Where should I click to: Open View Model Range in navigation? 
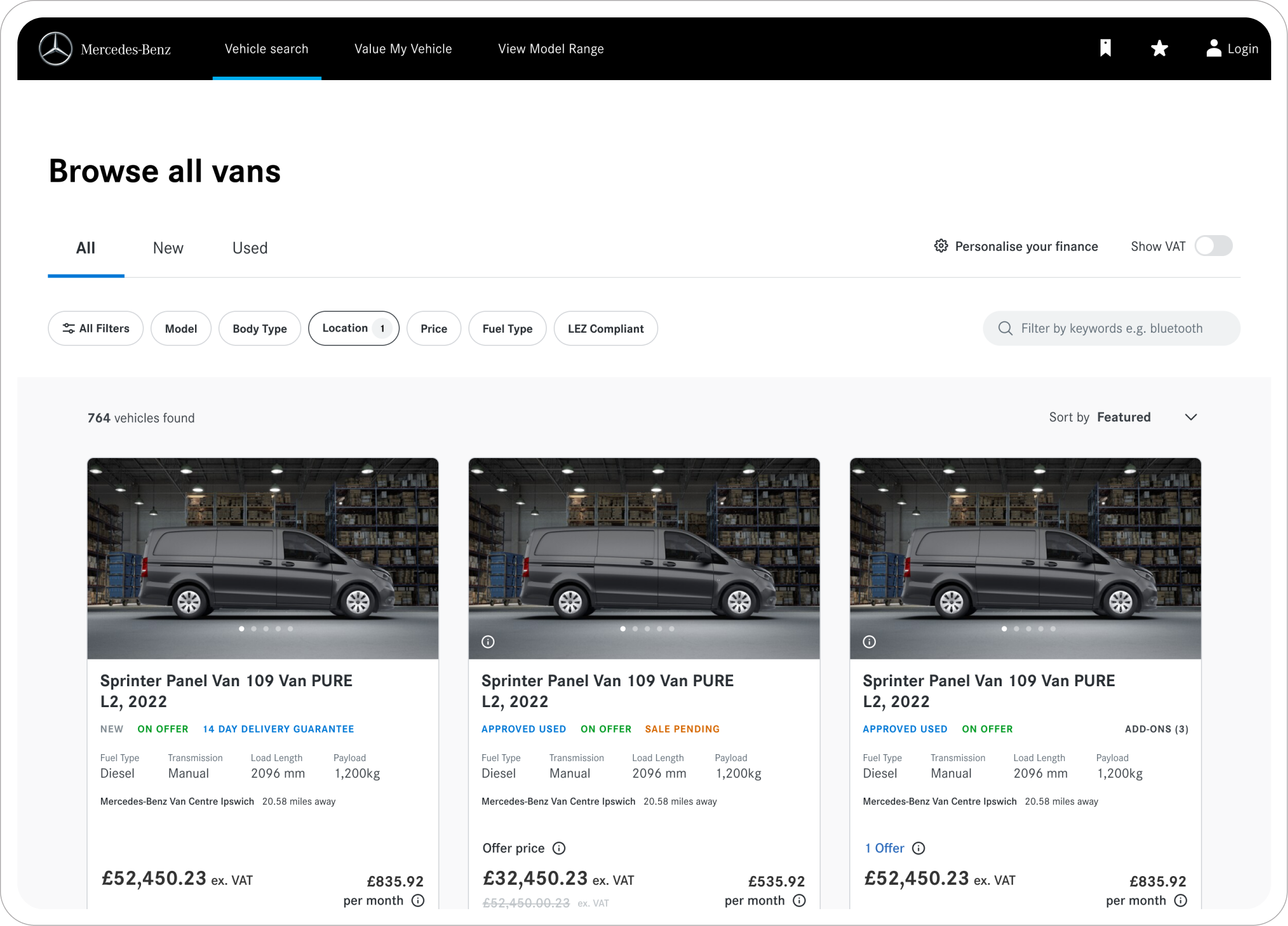[x=551, y=49]
